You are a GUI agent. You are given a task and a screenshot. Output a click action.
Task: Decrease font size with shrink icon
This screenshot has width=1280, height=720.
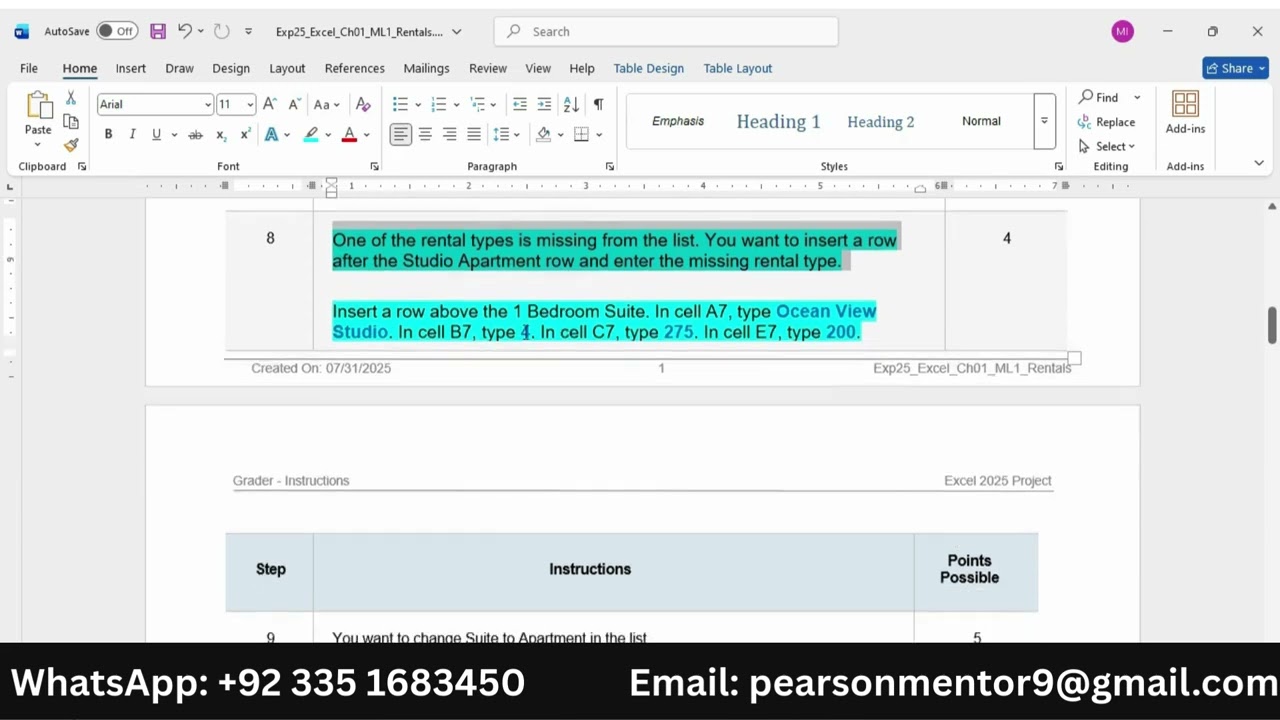[294, 104]
